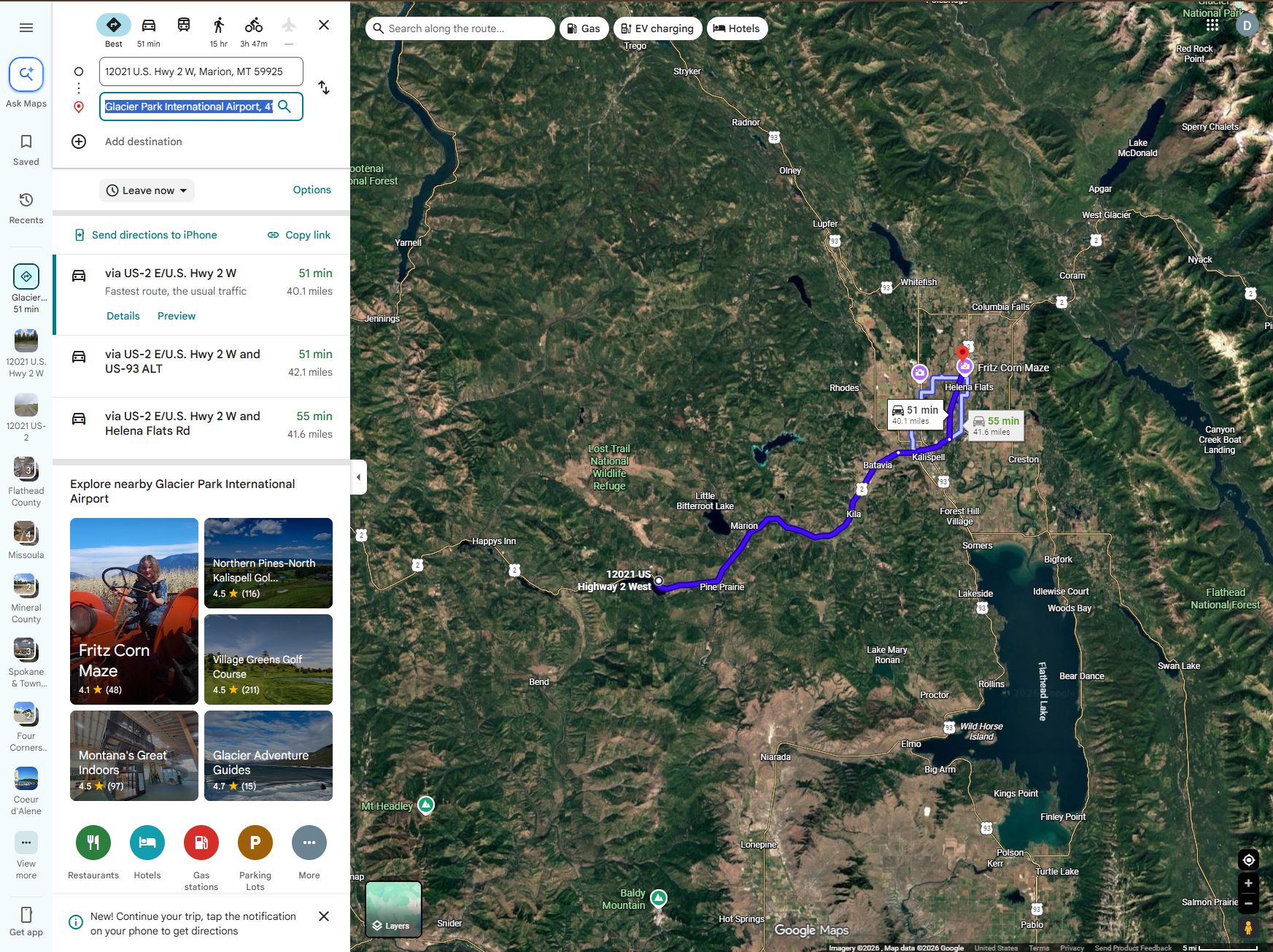Image resolution: width=1273 pixels, height=952 pixels.
Task: Open the Glacier 51 min recent directions
Action: pos(26,289)
